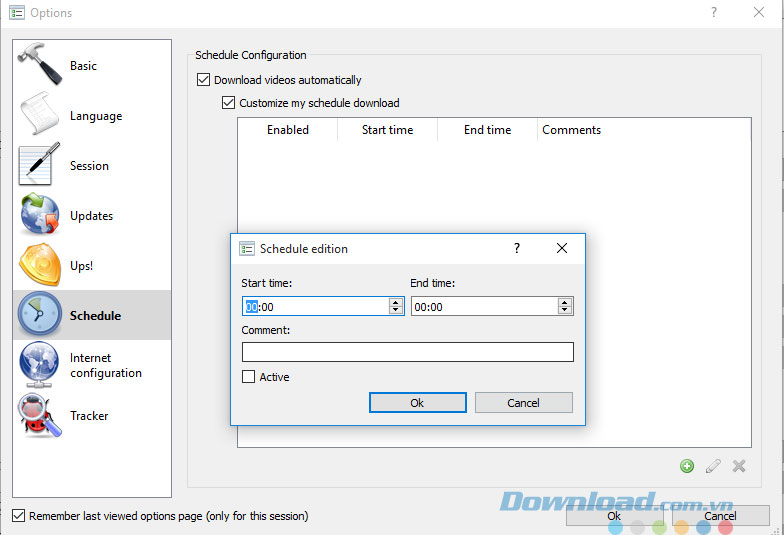Click the delete schedule X icon
The height and width of the screenshot is (535, 784).
tap(739, 466)
